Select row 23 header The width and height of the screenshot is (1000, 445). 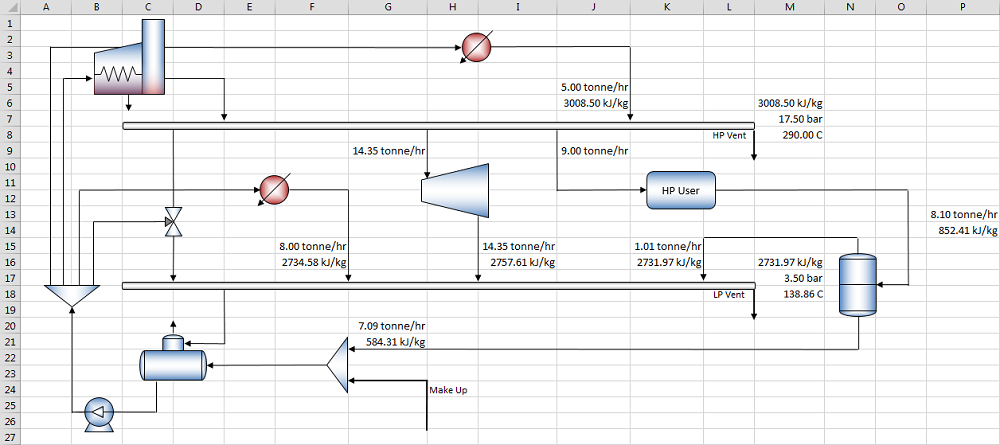click(x=10, y=374)
